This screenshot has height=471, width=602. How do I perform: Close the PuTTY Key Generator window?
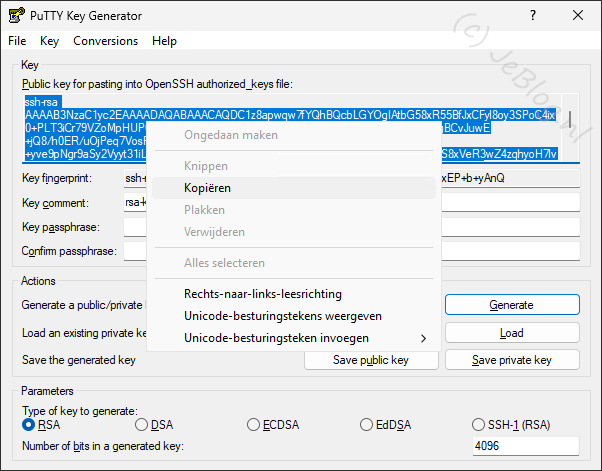pos(578,16)
